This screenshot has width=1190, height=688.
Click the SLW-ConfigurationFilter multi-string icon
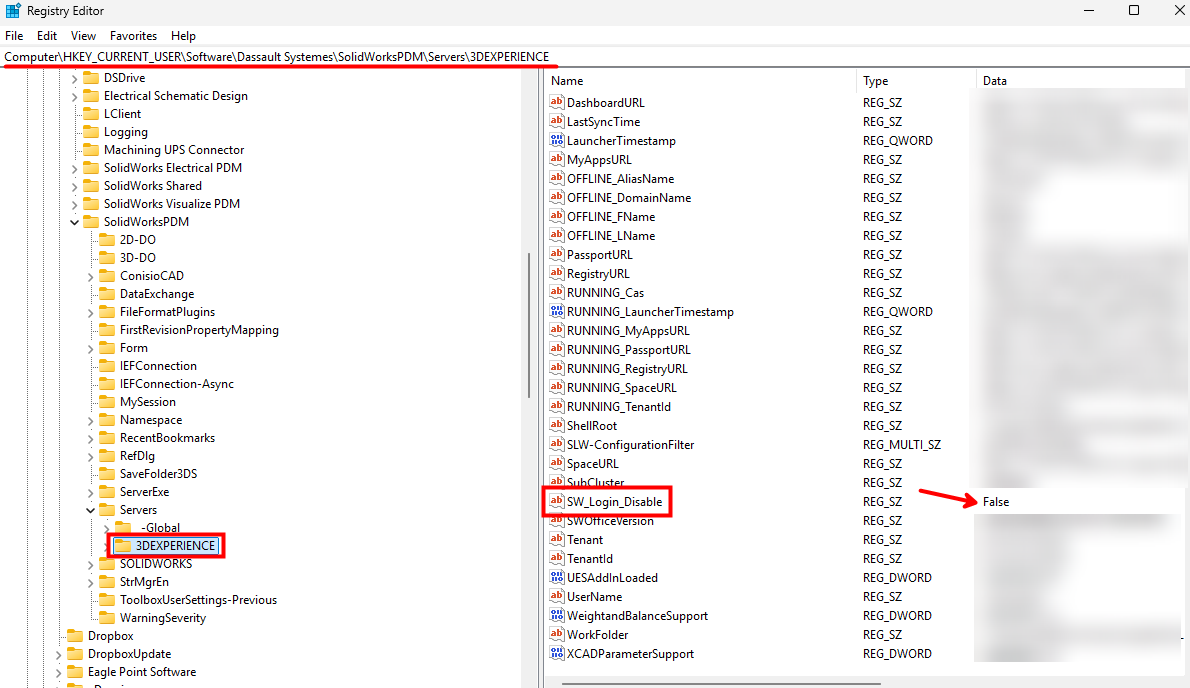point(557,444)
